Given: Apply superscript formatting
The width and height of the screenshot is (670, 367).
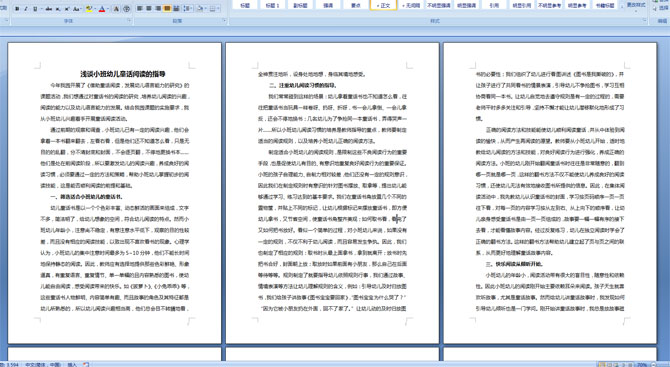Looking at the screenshot, I should [x=67, y=9].
